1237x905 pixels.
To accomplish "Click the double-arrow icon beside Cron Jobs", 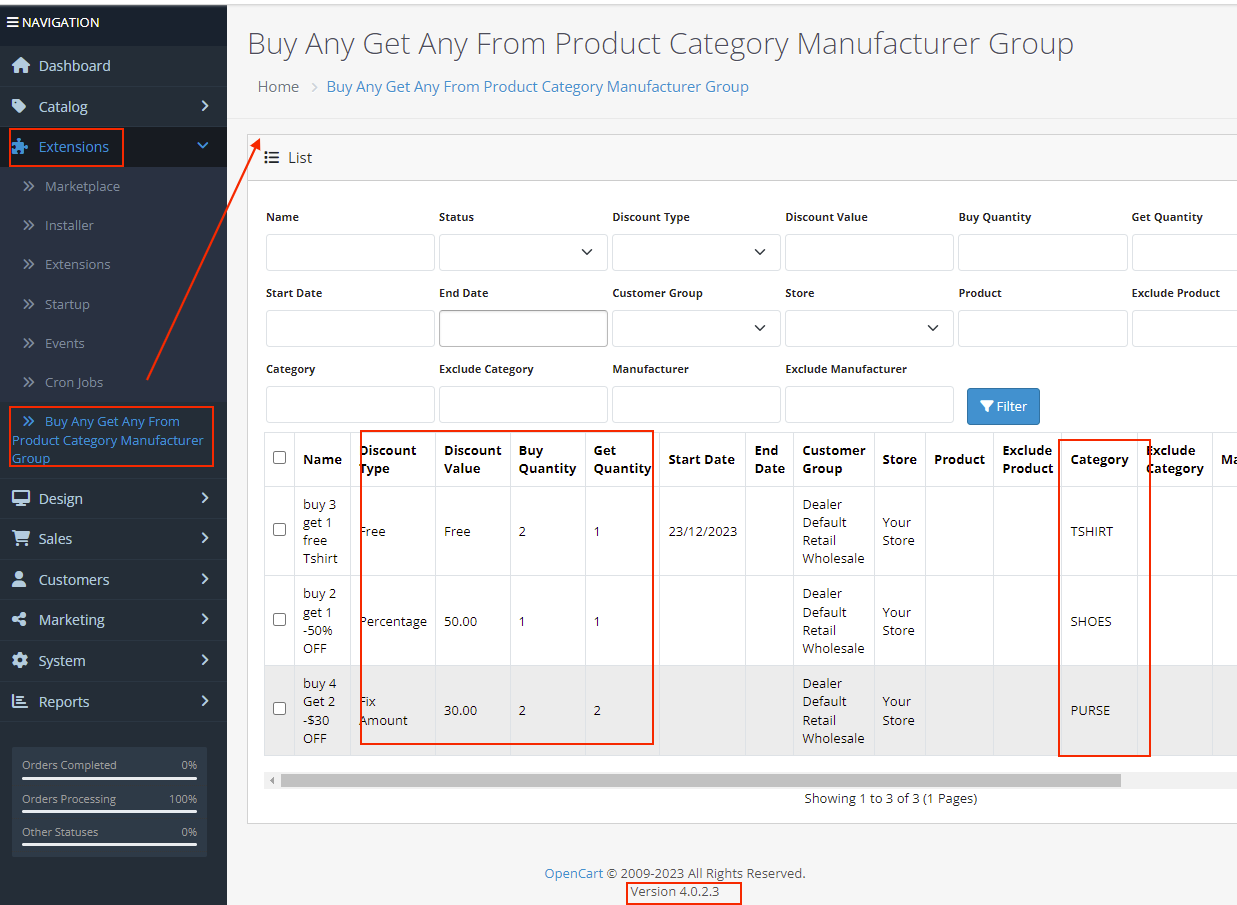I will [29, 382].
